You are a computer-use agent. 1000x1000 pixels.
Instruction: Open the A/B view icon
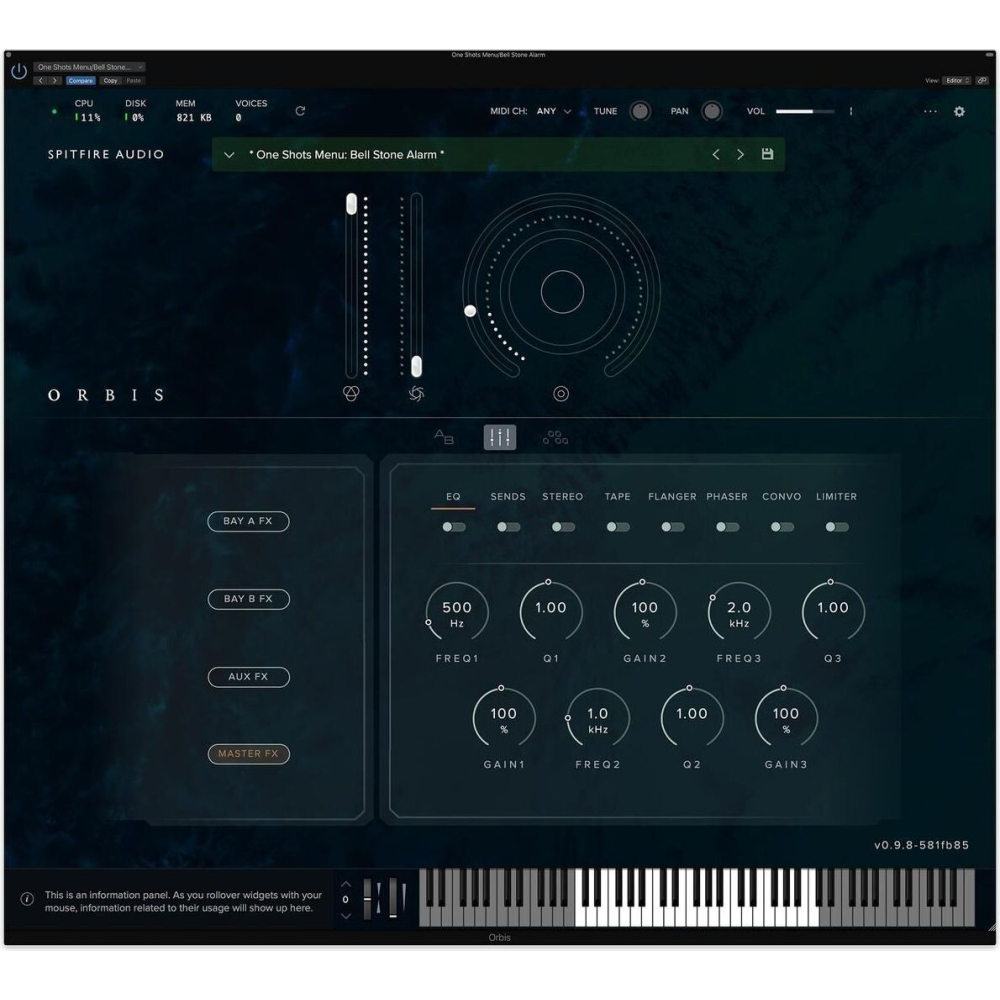pyautogui.click(x=444, y=437)
